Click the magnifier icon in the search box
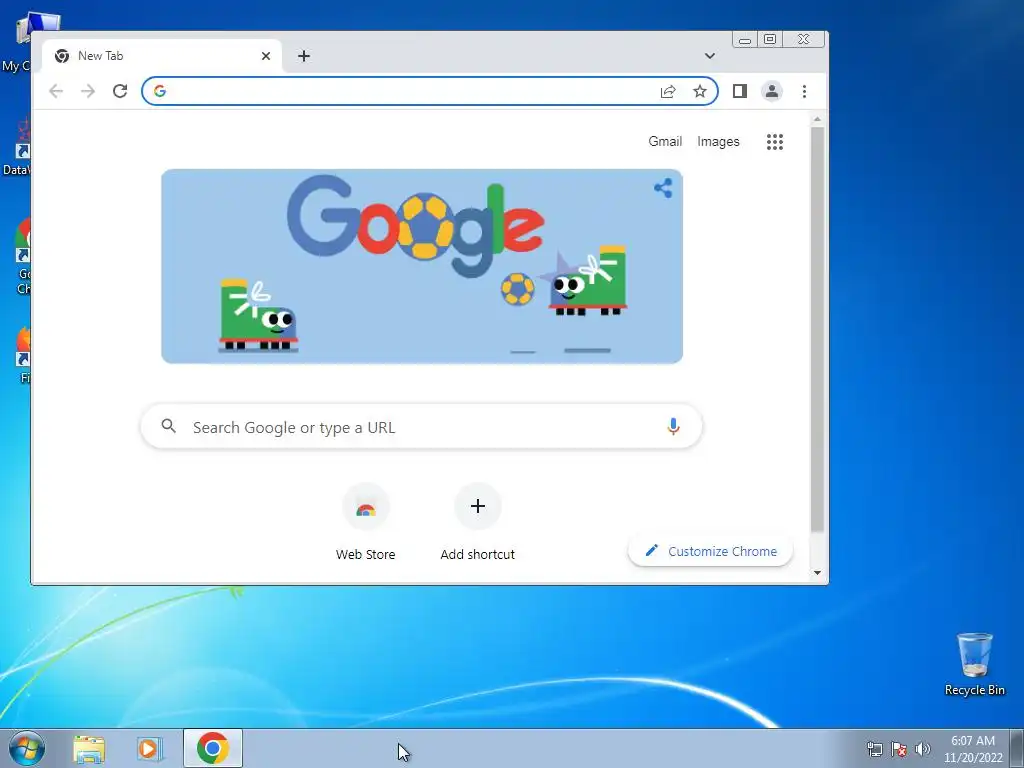Screen dimensions: 1024x768 [x=168, y=426]
